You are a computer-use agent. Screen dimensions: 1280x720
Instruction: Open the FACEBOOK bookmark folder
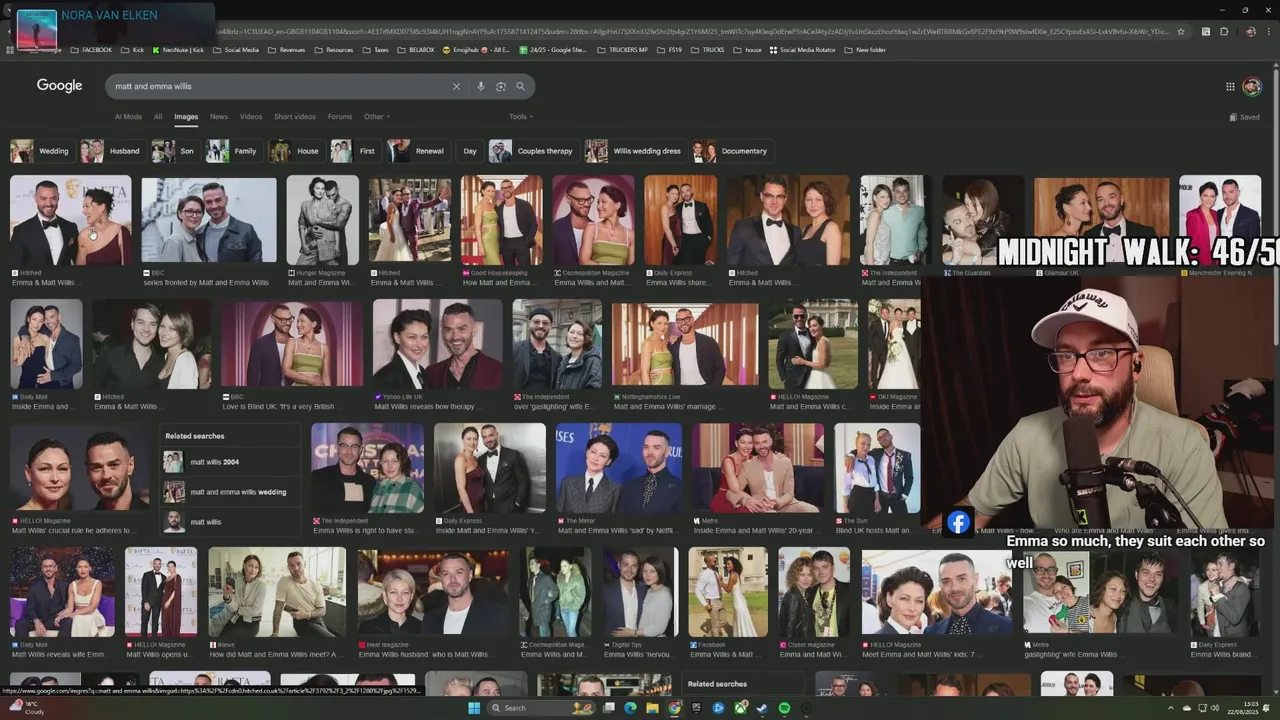point(91,50)
